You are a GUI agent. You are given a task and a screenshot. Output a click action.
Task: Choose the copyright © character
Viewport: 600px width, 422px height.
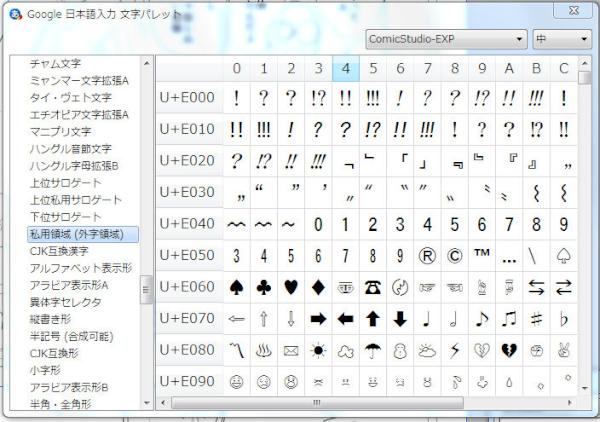pos(455,256)
